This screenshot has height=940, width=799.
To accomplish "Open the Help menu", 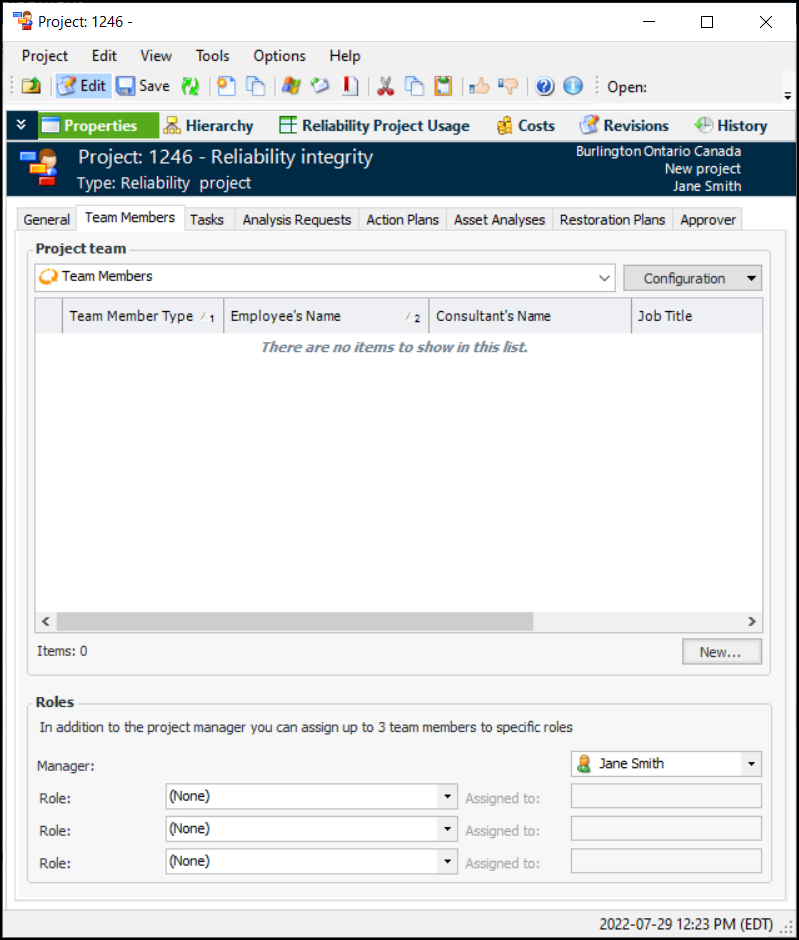I will click(x=345, y=56).
